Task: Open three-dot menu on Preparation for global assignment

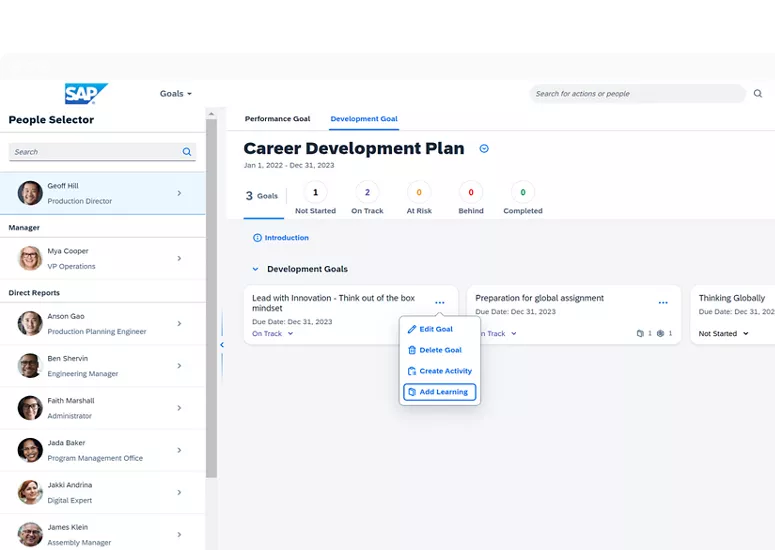Action: coord(663,302)
